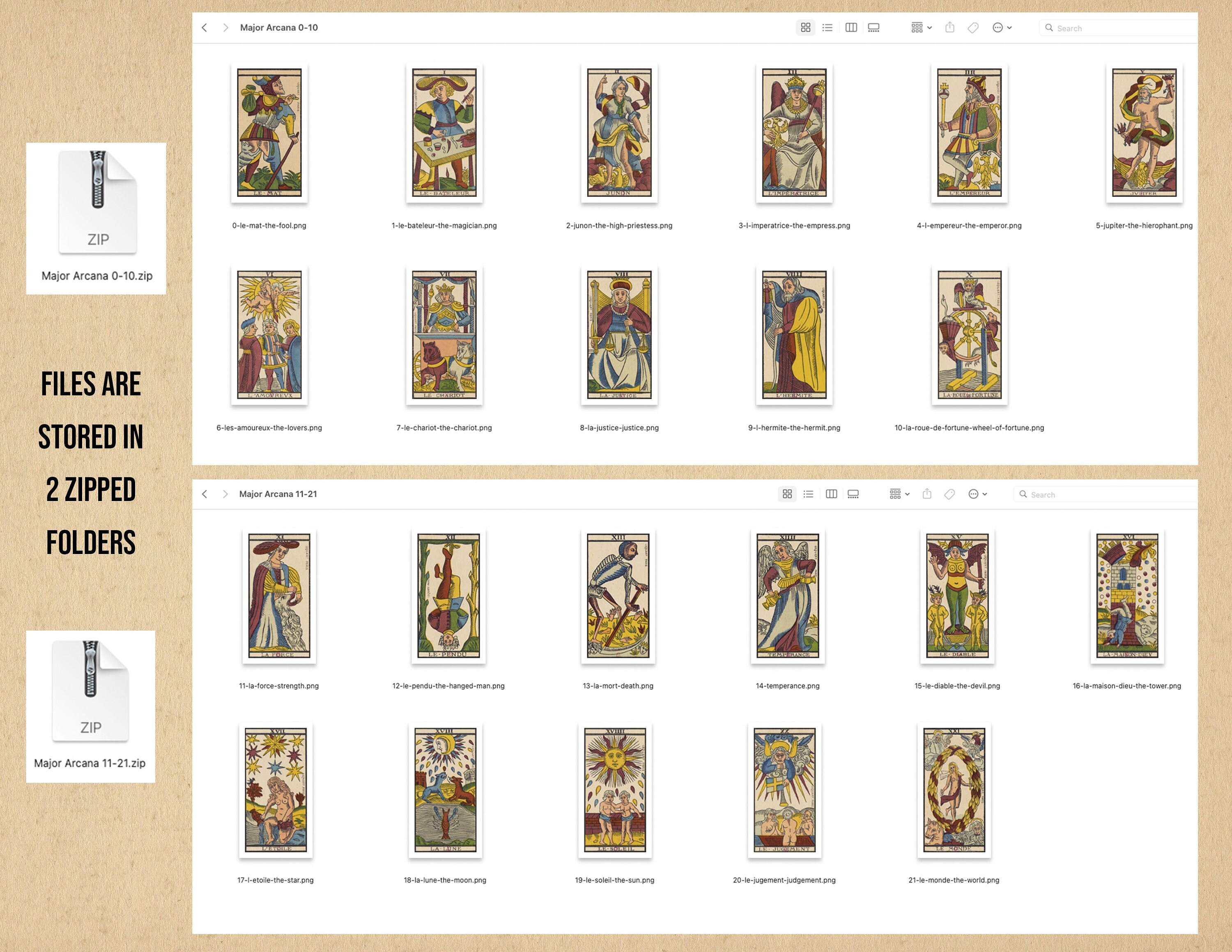1232x952 pixels.
Task: Select 9-l-hermite-the-hermit.png thumbnail
Action: point(794,335)
